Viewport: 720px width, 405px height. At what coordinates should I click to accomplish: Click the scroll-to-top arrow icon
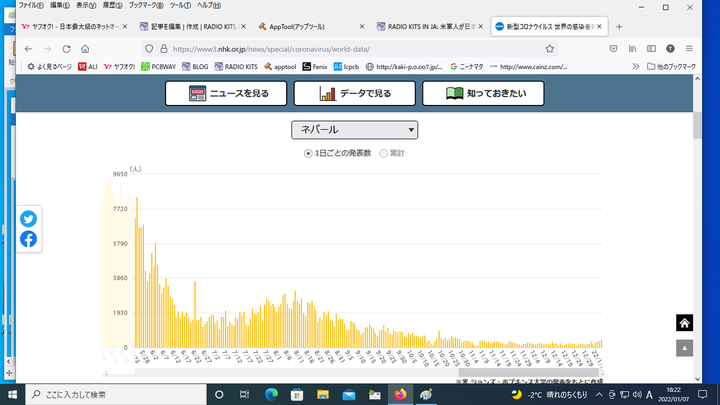tap(684, 348)
